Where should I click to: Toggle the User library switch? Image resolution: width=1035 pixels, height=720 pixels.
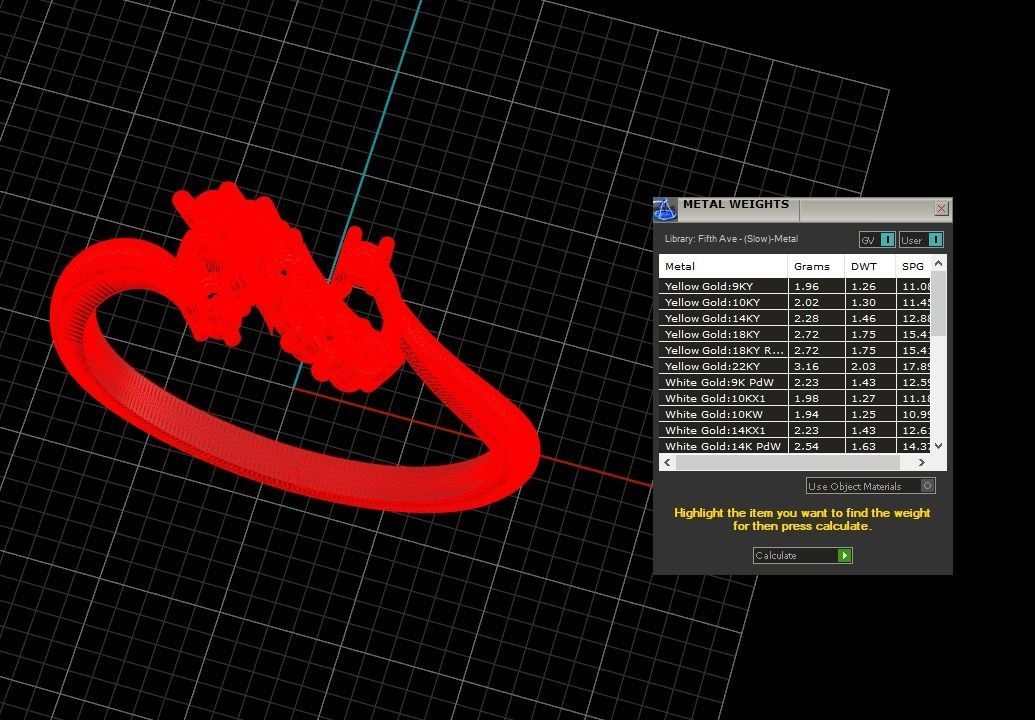click(x=921, y=240)
